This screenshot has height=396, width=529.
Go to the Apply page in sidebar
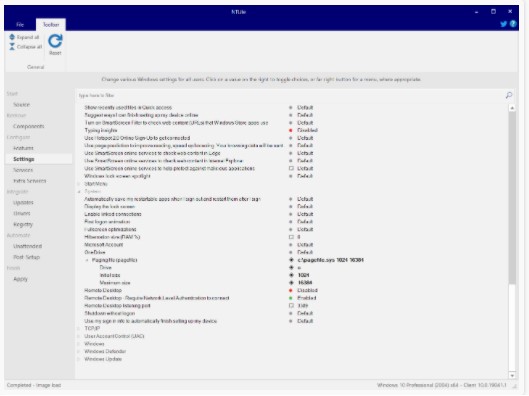21,279
